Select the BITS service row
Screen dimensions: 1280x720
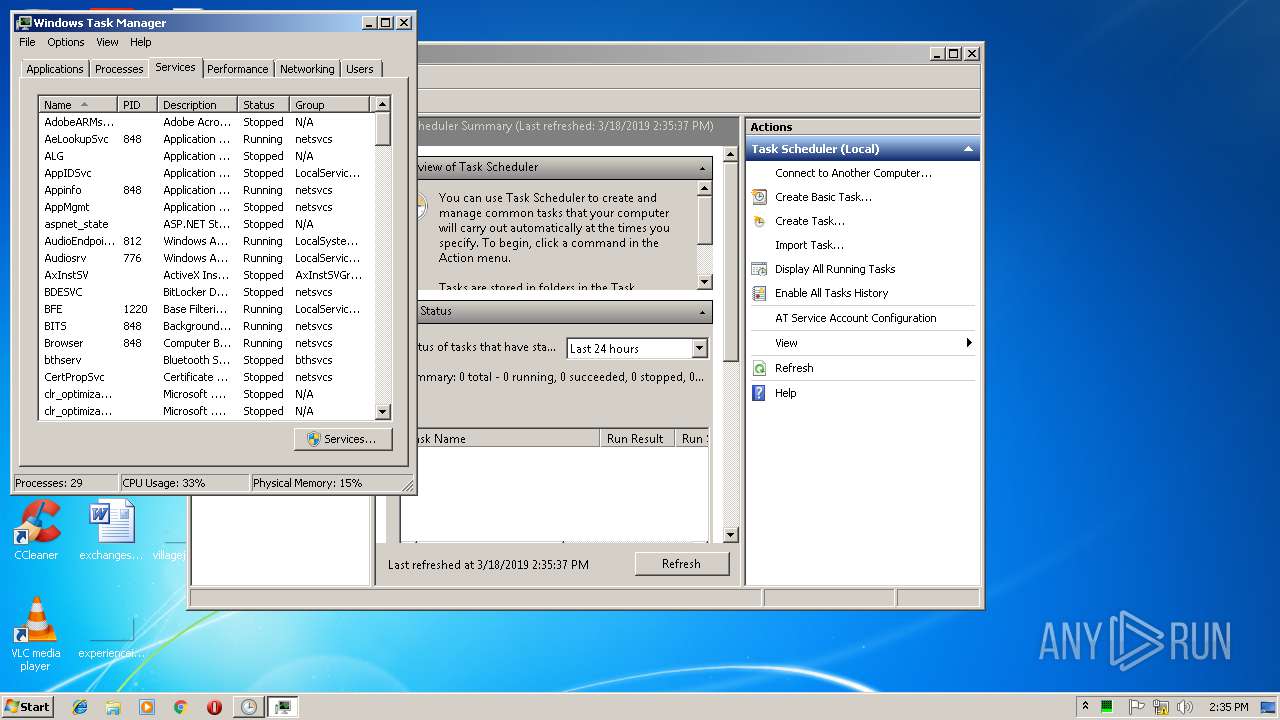[x=206, y=326]
